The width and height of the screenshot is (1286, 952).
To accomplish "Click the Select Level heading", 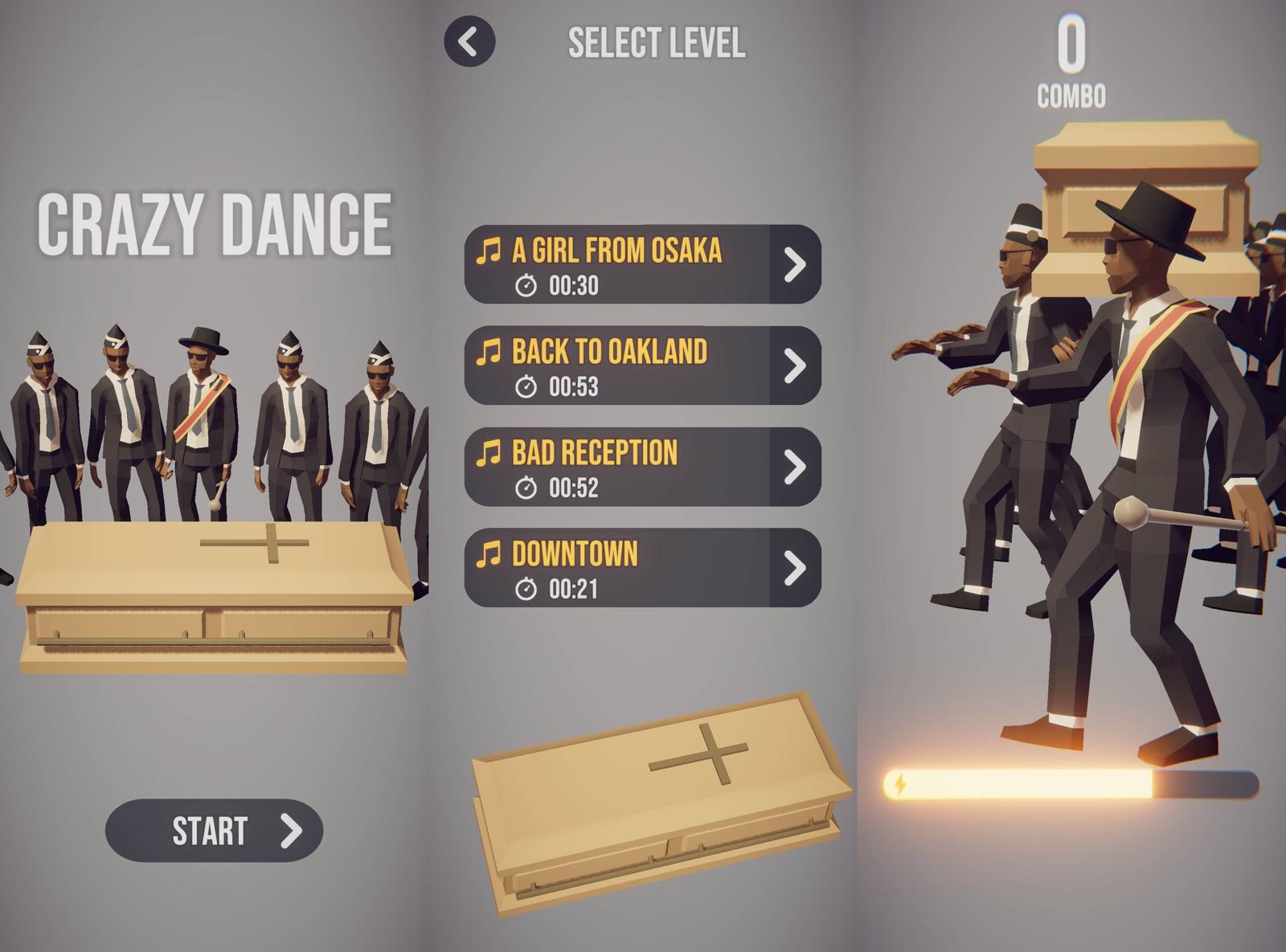I will (x=657, y=43).
